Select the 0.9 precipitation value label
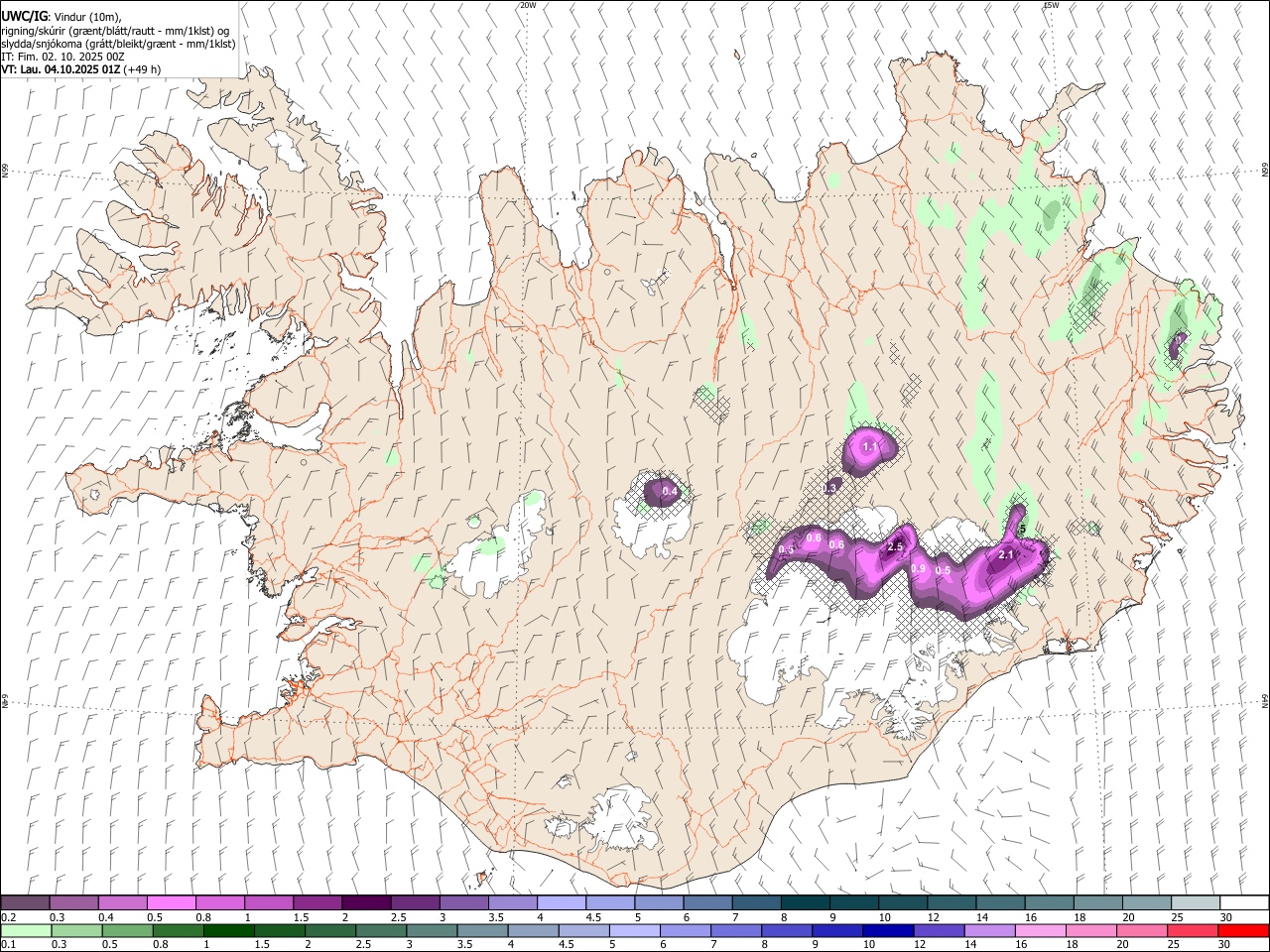 point(918,568)
